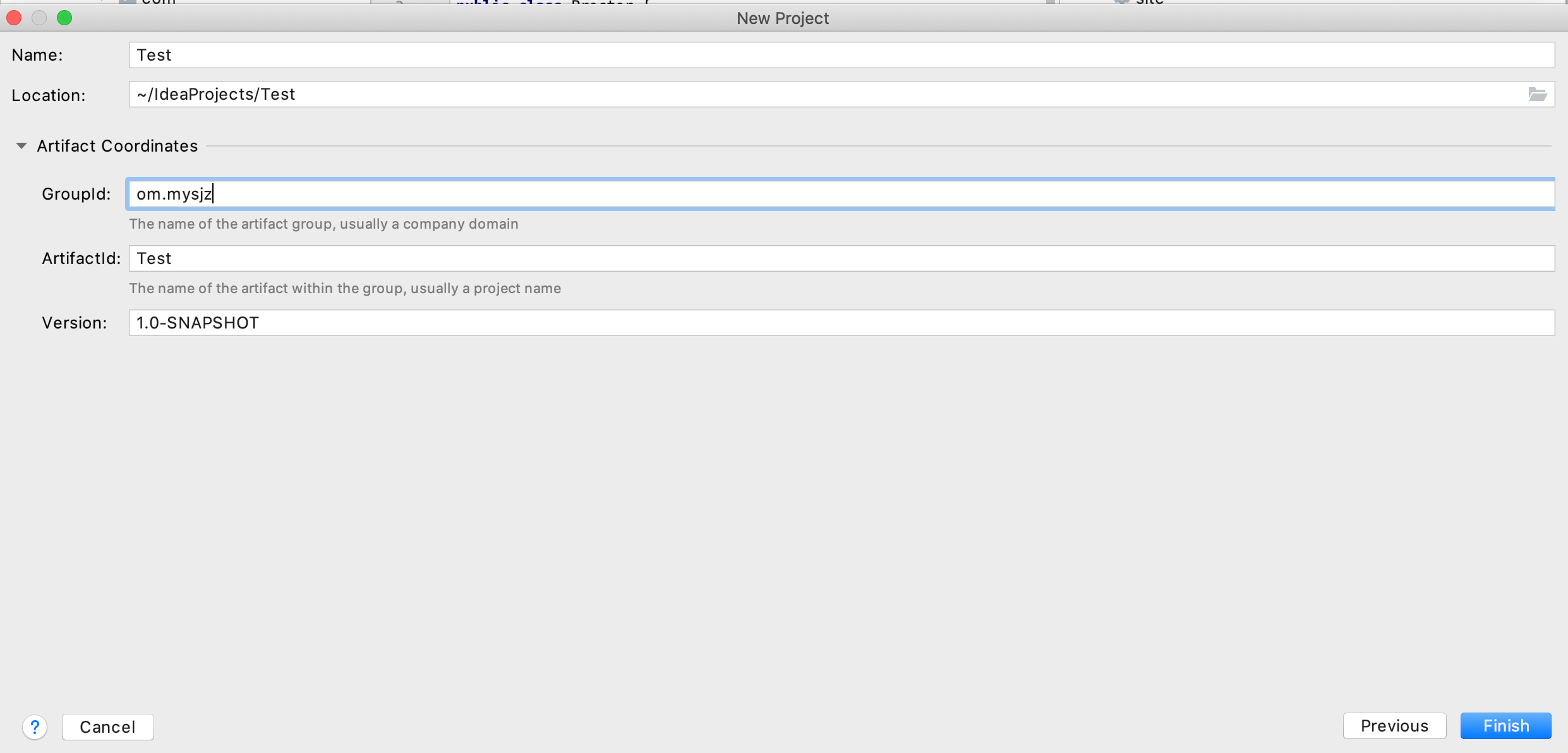
Task: Open the help question mark button
Action: click(x=35, y=727)
